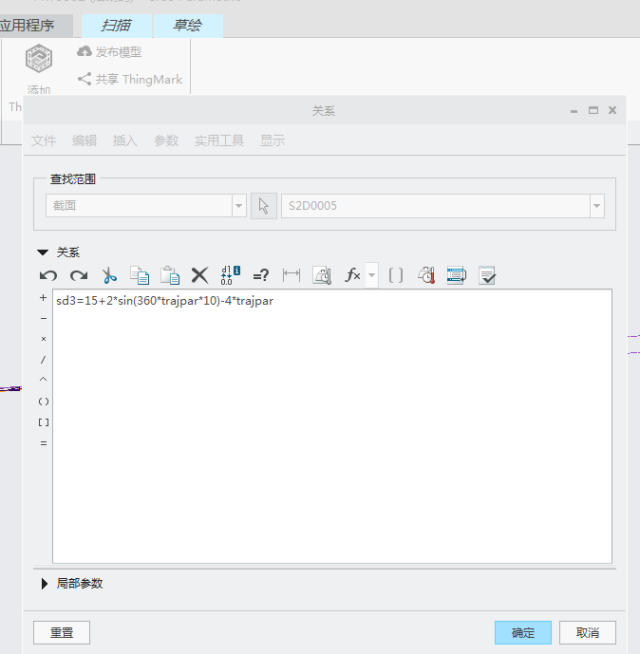Verify relations with the checkmark icon

(x=487, y=276)
